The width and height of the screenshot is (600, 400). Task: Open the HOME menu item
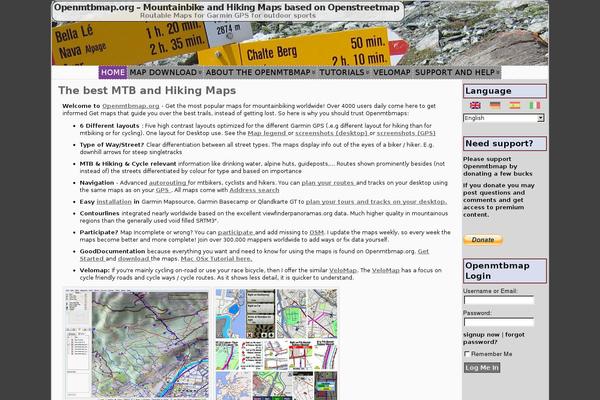pos(113,72)
